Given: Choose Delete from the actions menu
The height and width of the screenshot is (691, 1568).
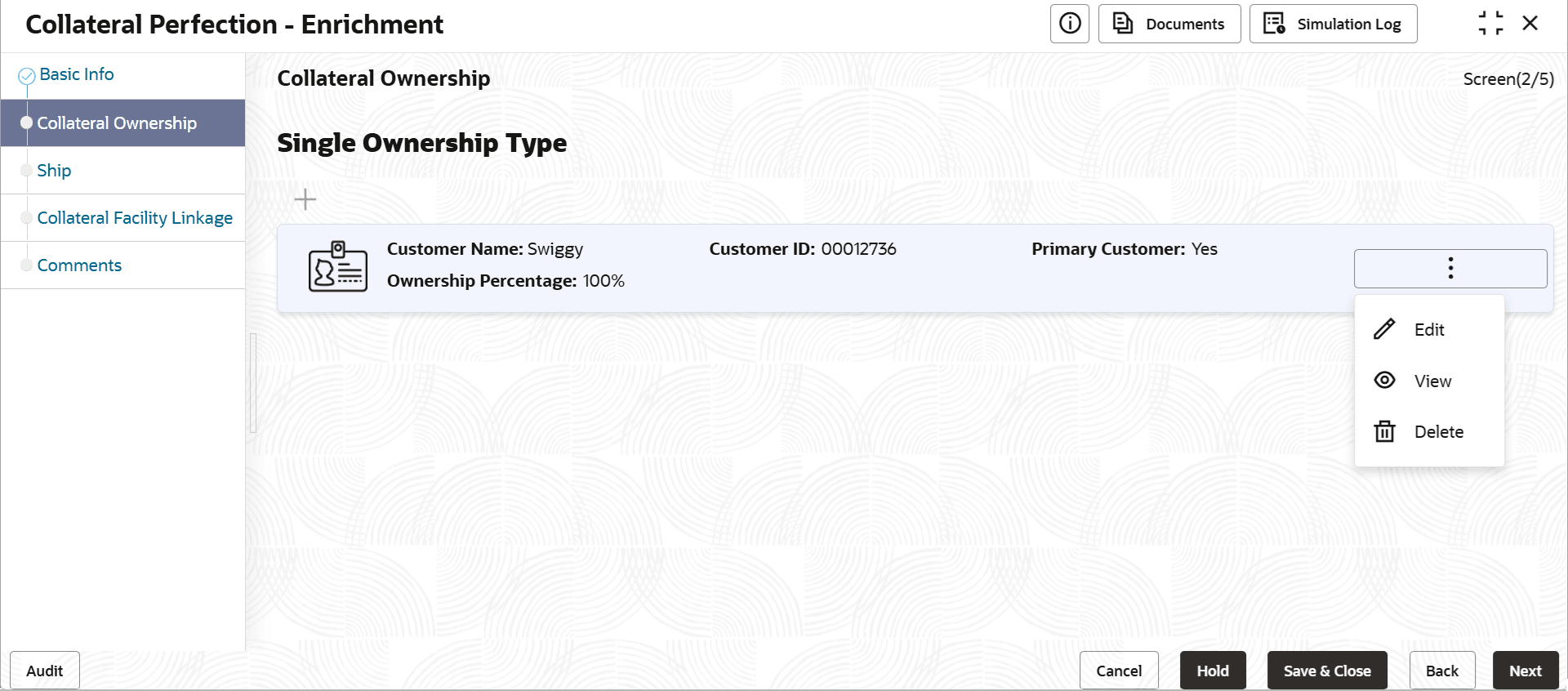Looking at the screenshot, I should pyautogui.click(x=1439, y=431).
